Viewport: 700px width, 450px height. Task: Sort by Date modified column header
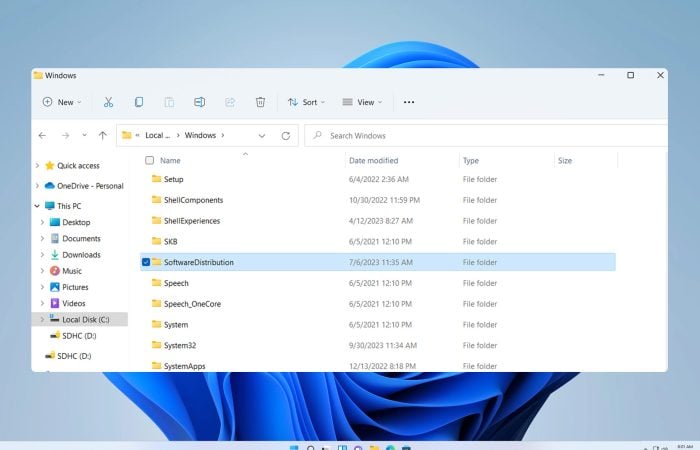374,160
